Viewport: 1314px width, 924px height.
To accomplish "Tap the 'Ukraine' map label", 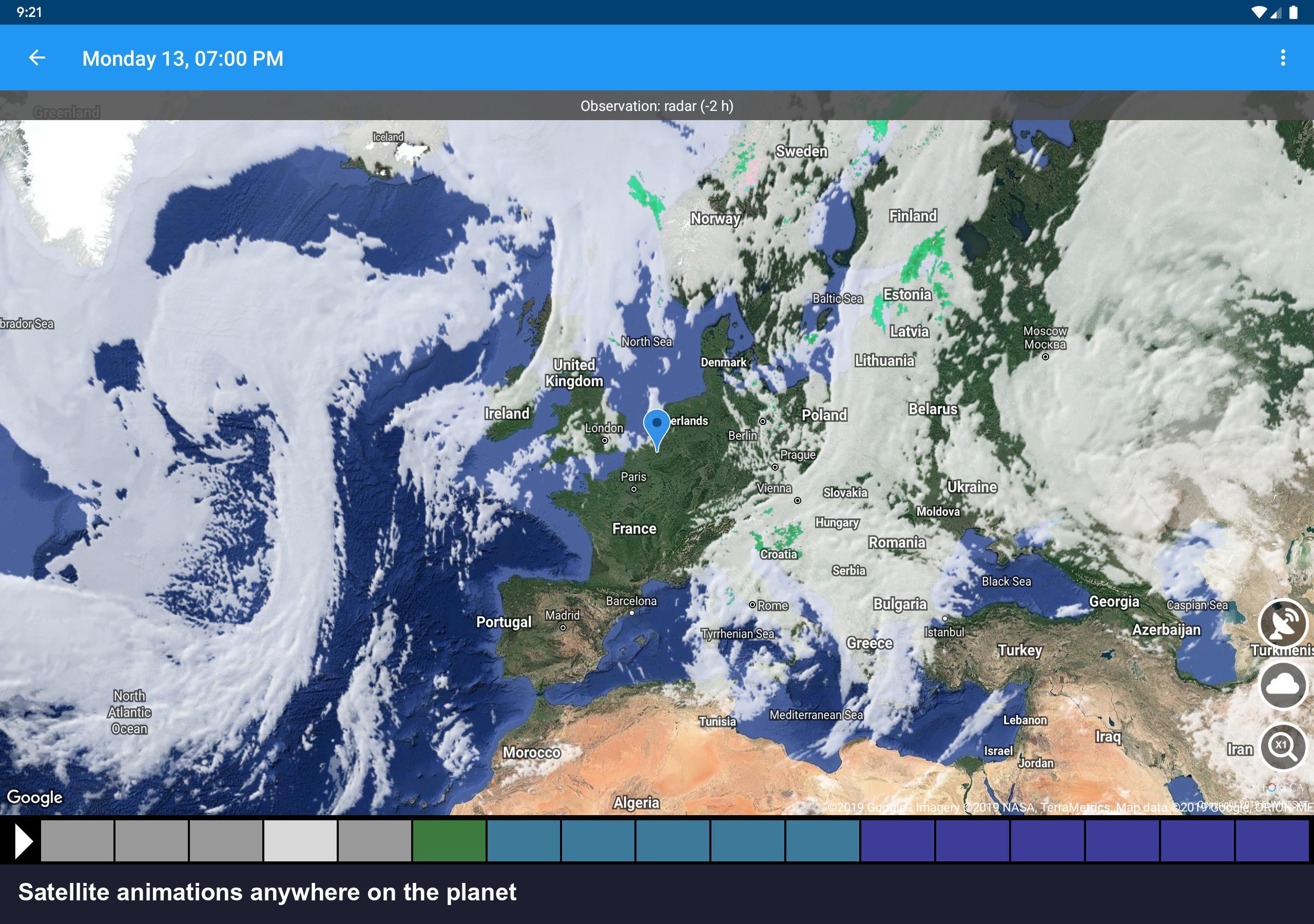I will coord(972,487).
